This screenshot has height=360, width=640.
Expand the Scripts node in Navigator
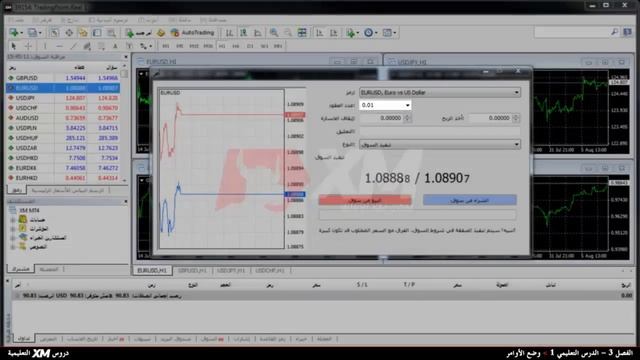pyautogui.click(x=13, y=247)
